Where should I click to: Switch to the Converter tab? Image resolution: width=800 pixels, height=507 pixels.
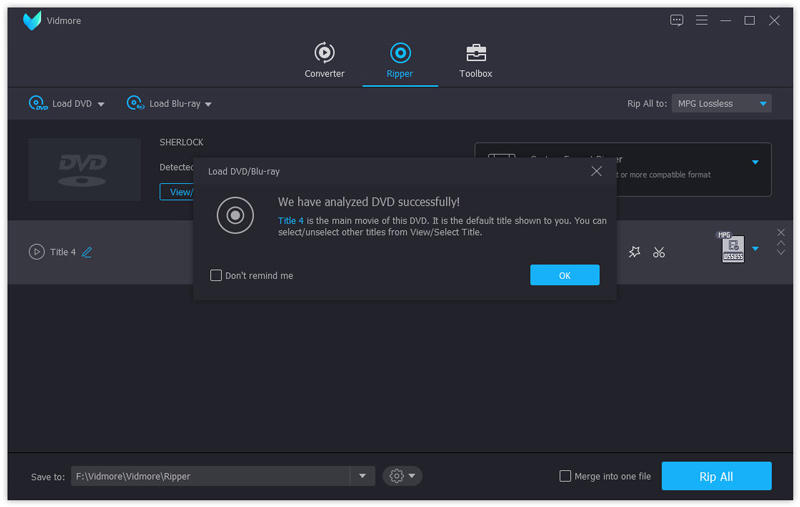coord(324,60)
